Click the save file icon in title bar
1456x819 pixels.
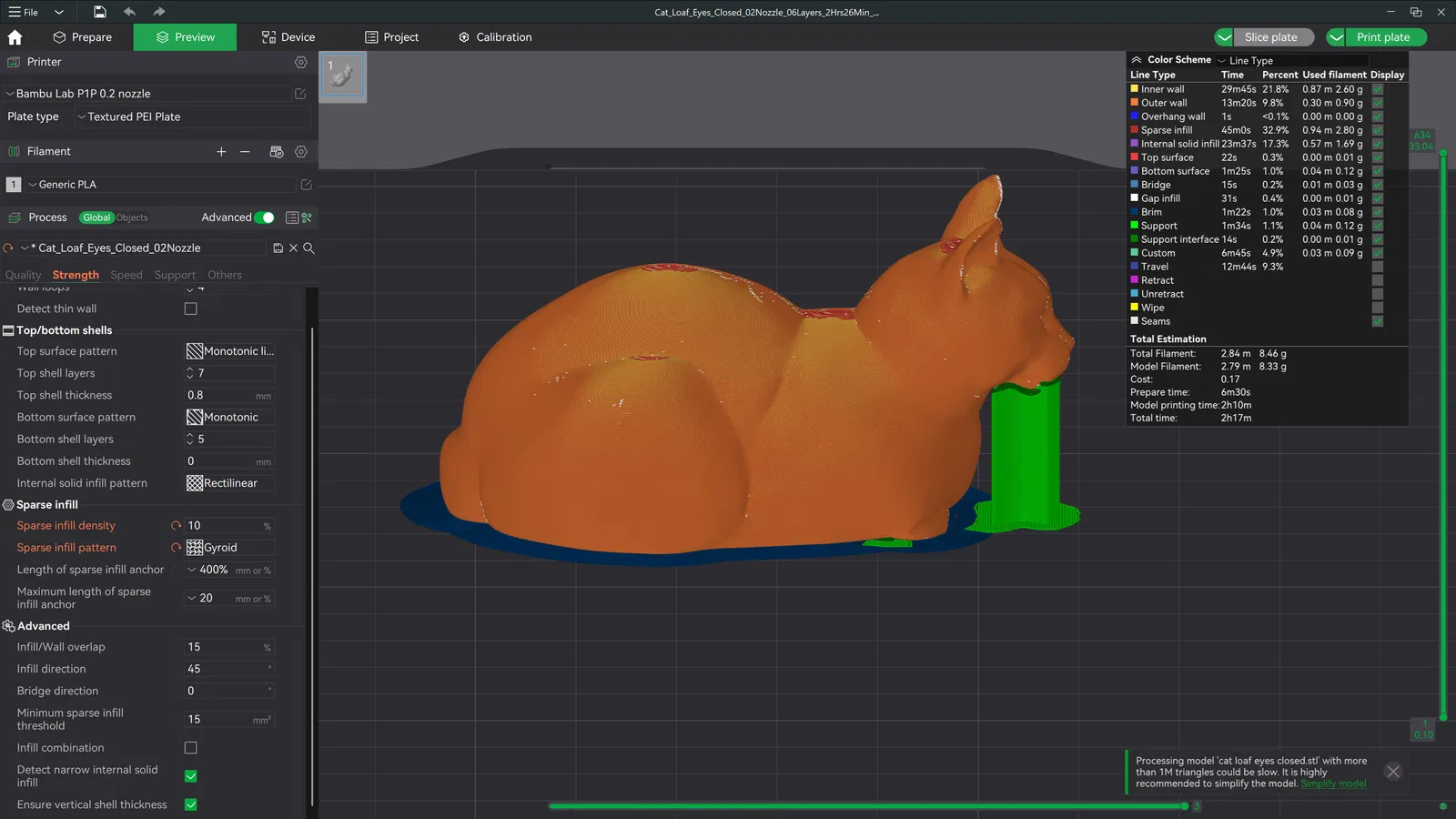point(100,12)
